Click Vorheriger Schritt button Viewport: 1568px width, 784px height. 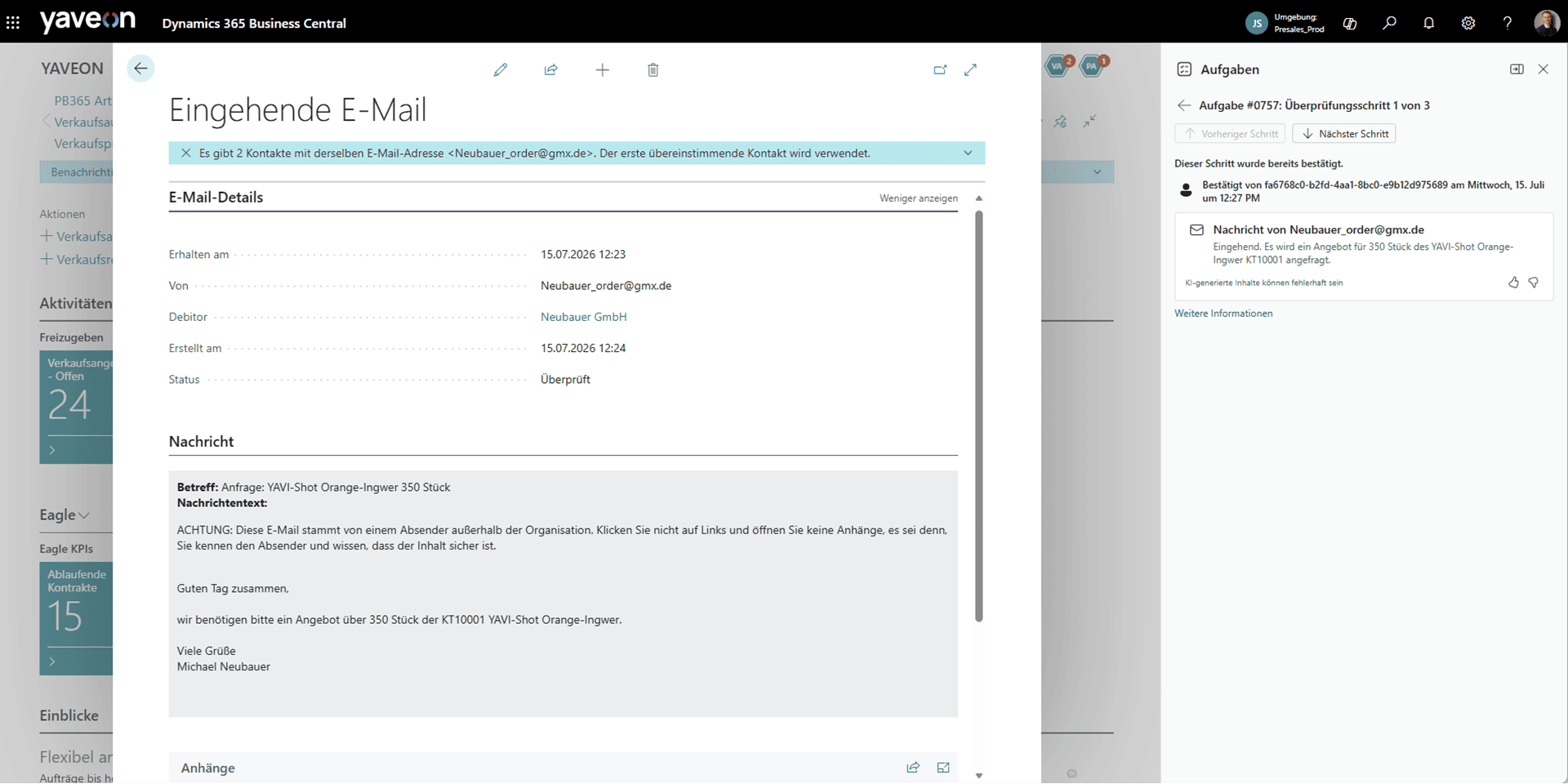(x=1230, y=134)
